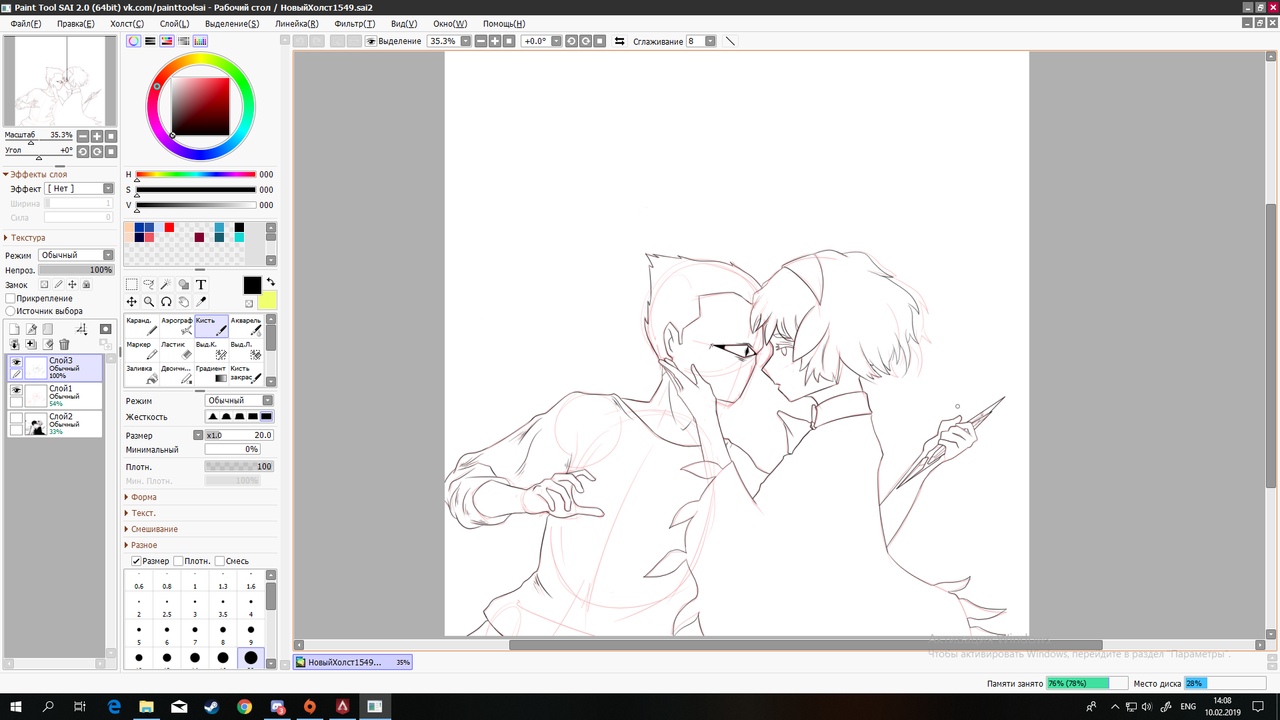1280x720 pixels.
Task: Swap foreground and background colors arrow
Action: 270,283
